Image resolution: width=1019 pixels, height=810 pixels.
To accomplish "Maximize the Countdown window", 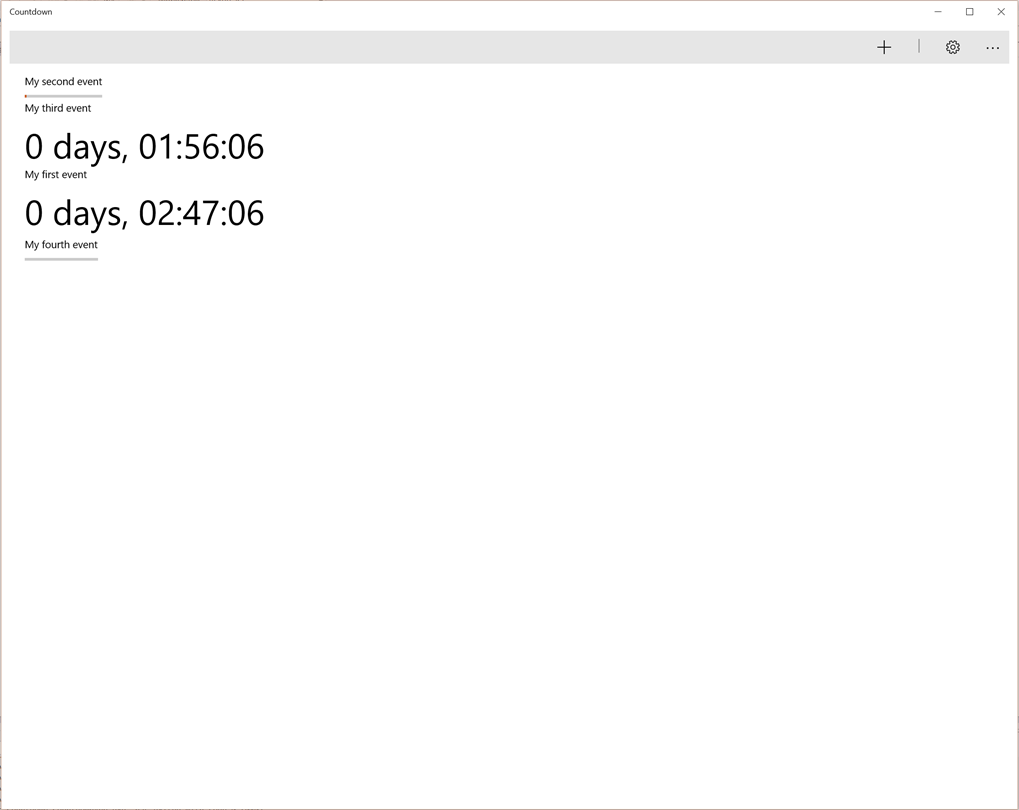I will 969,12.
